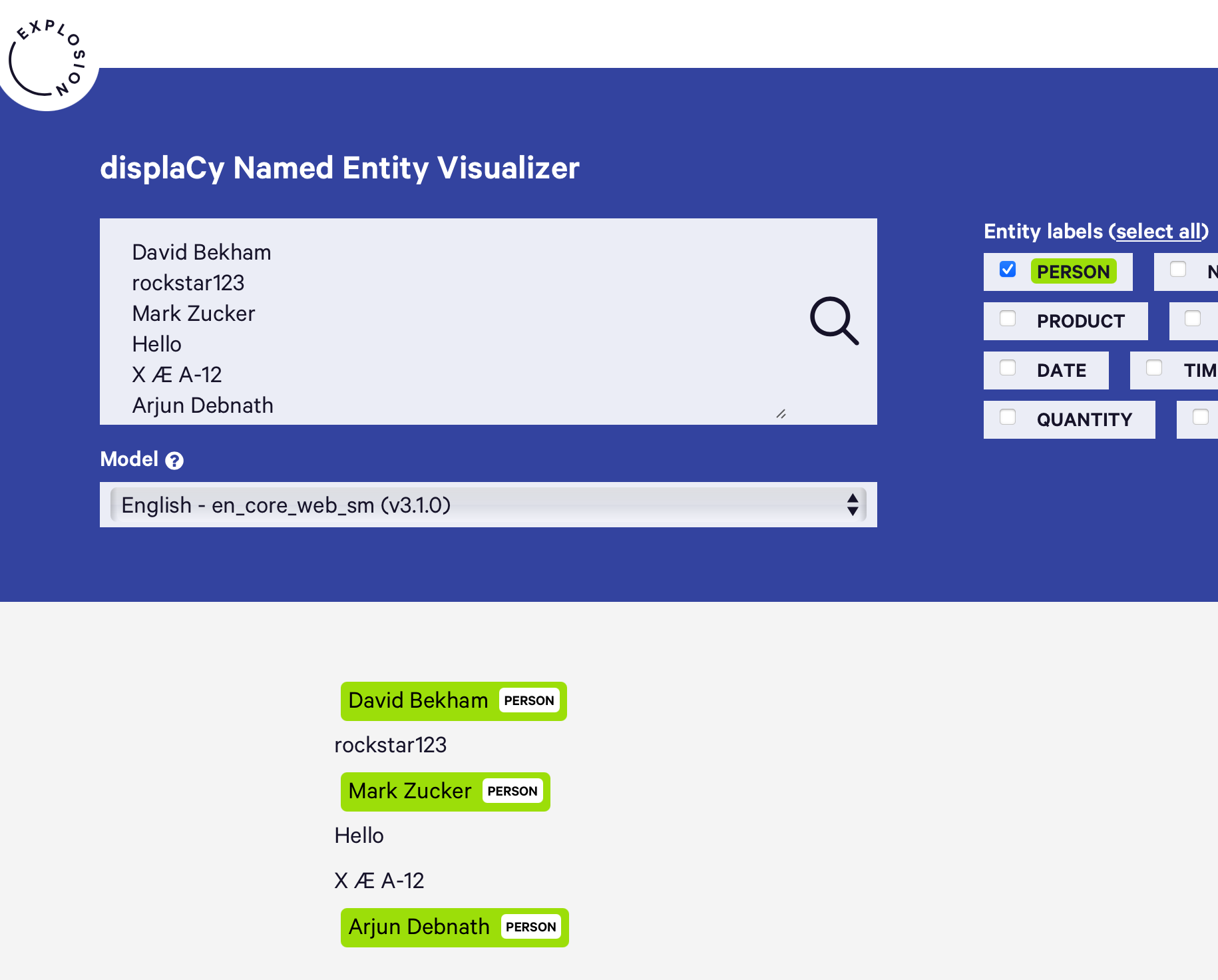The height and width of the screenshot is (980, 1218).
Task: Uncheck the PERSON entity label checkbox
Action: (1008, 269)
